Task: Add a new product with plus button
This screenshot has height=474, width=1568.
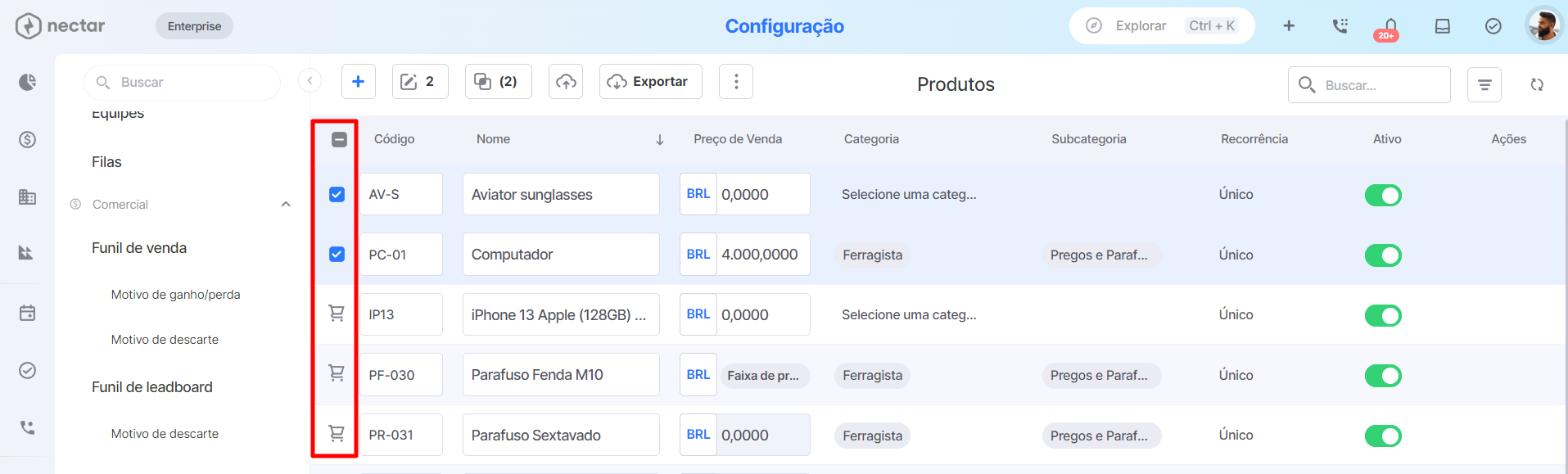Action: [358, 81]
